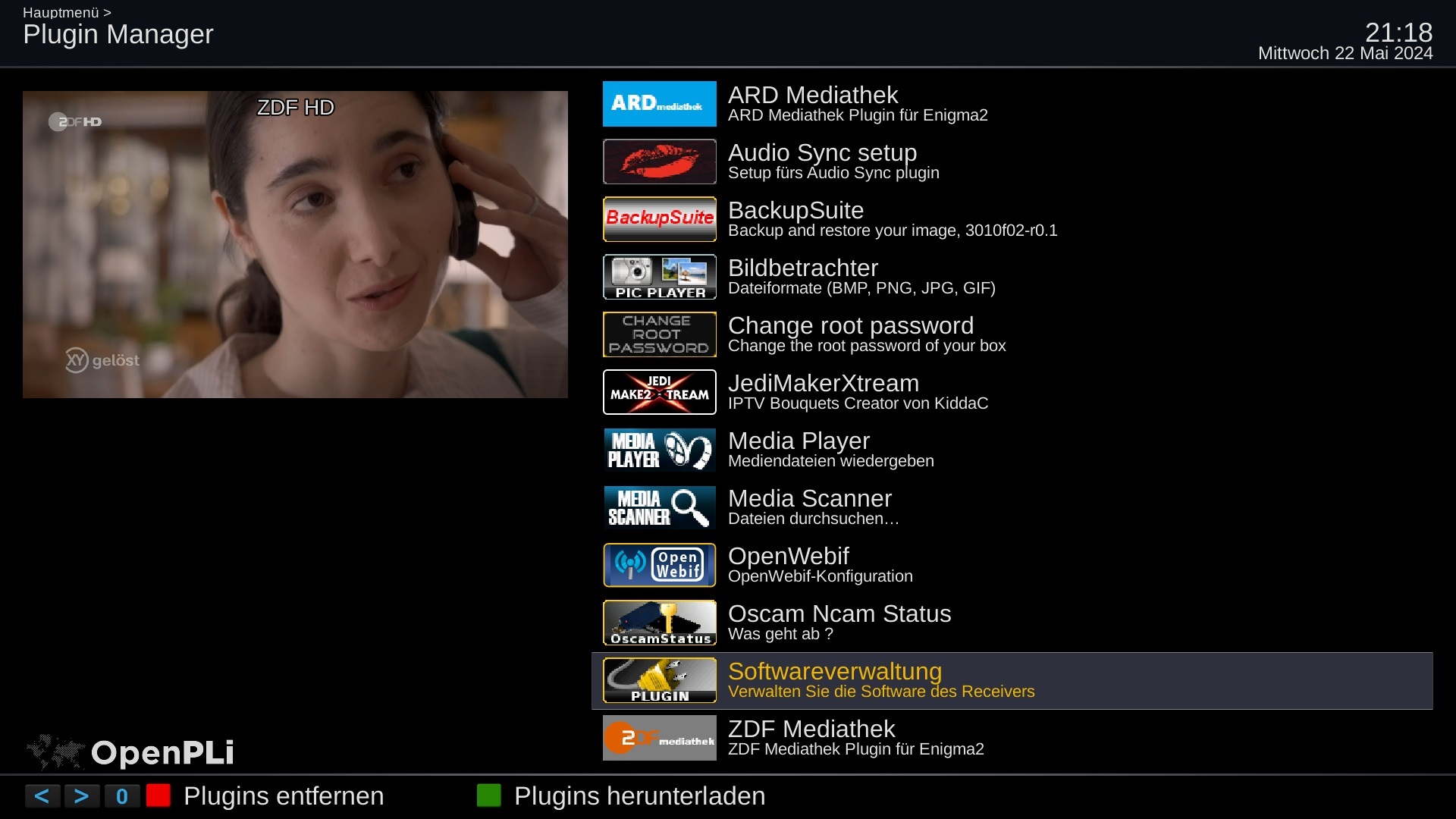Select the Audio Sync setup lips icon
This screenshot has height=819, width=1456.
659,162
